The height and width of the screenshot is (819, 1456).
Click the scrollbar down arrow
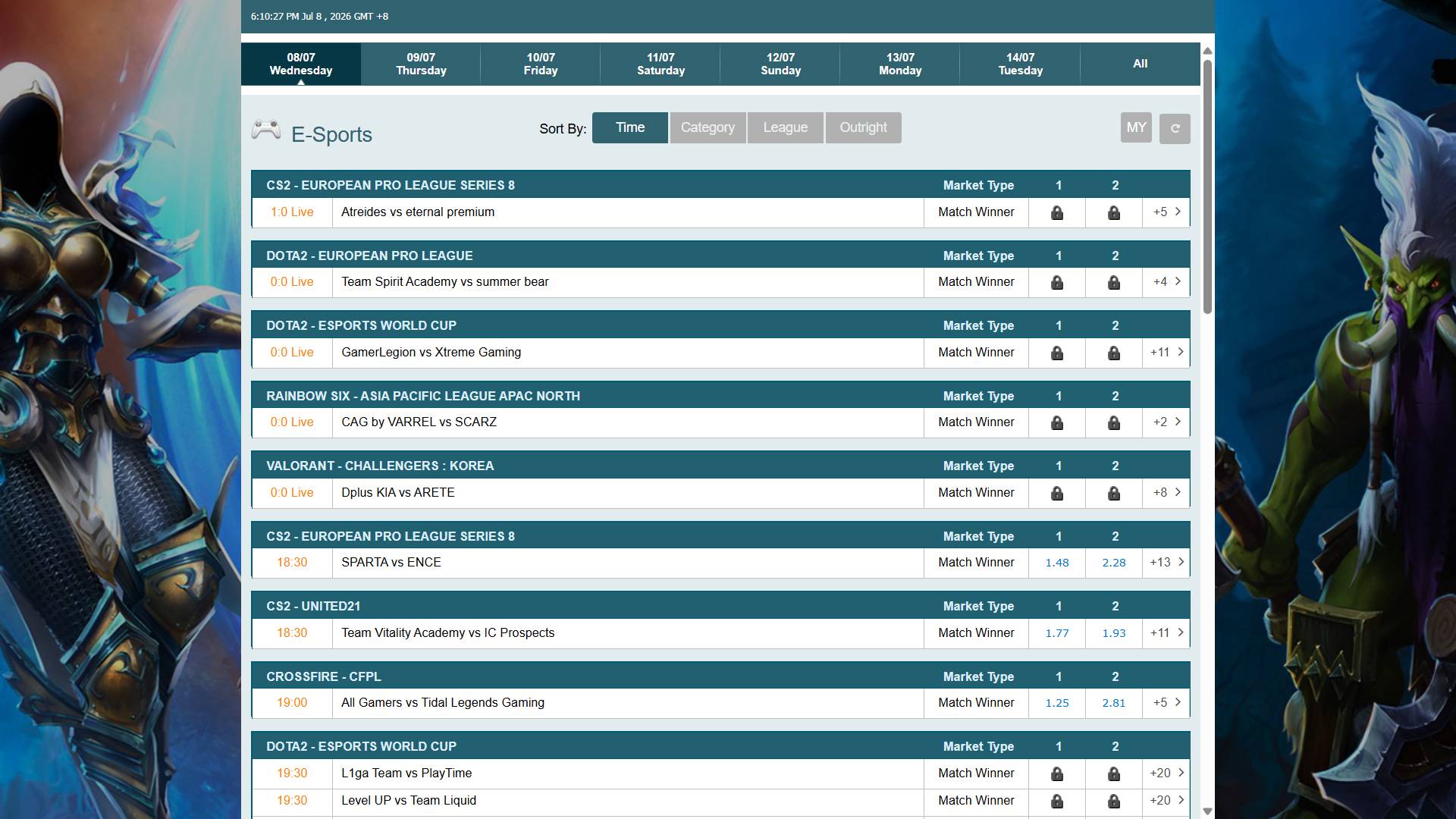[1207, 811]
